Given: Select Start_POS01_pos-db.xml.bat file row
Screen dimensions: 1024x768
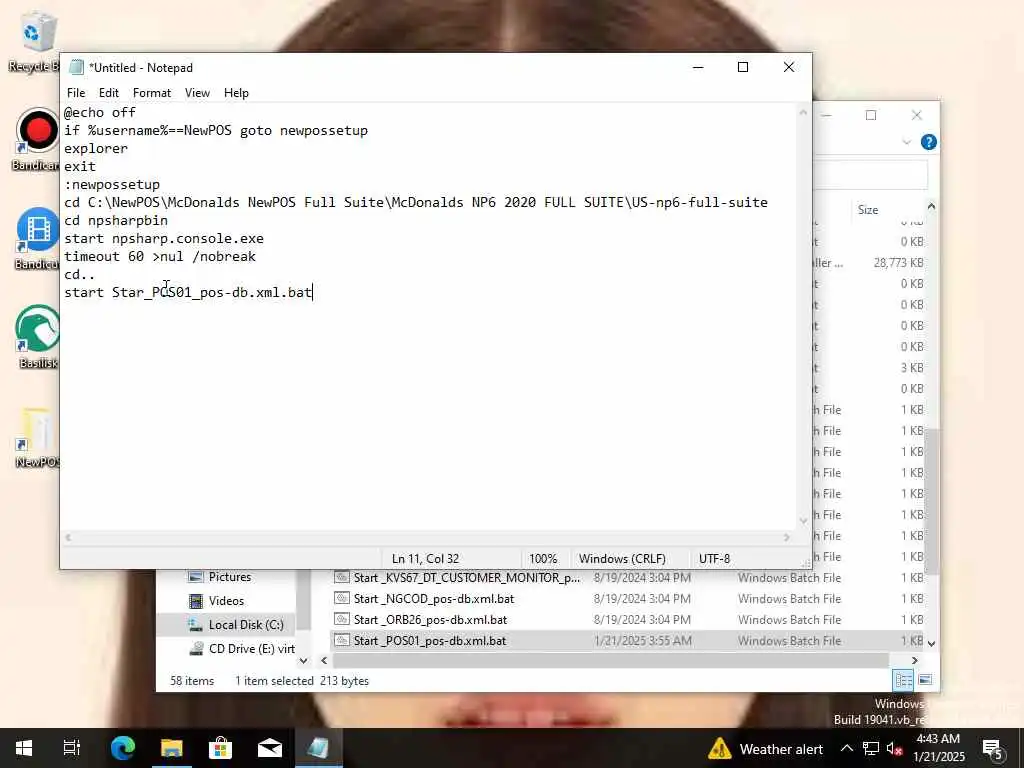Looking at the screenshot, I should [x=627, y=641].
